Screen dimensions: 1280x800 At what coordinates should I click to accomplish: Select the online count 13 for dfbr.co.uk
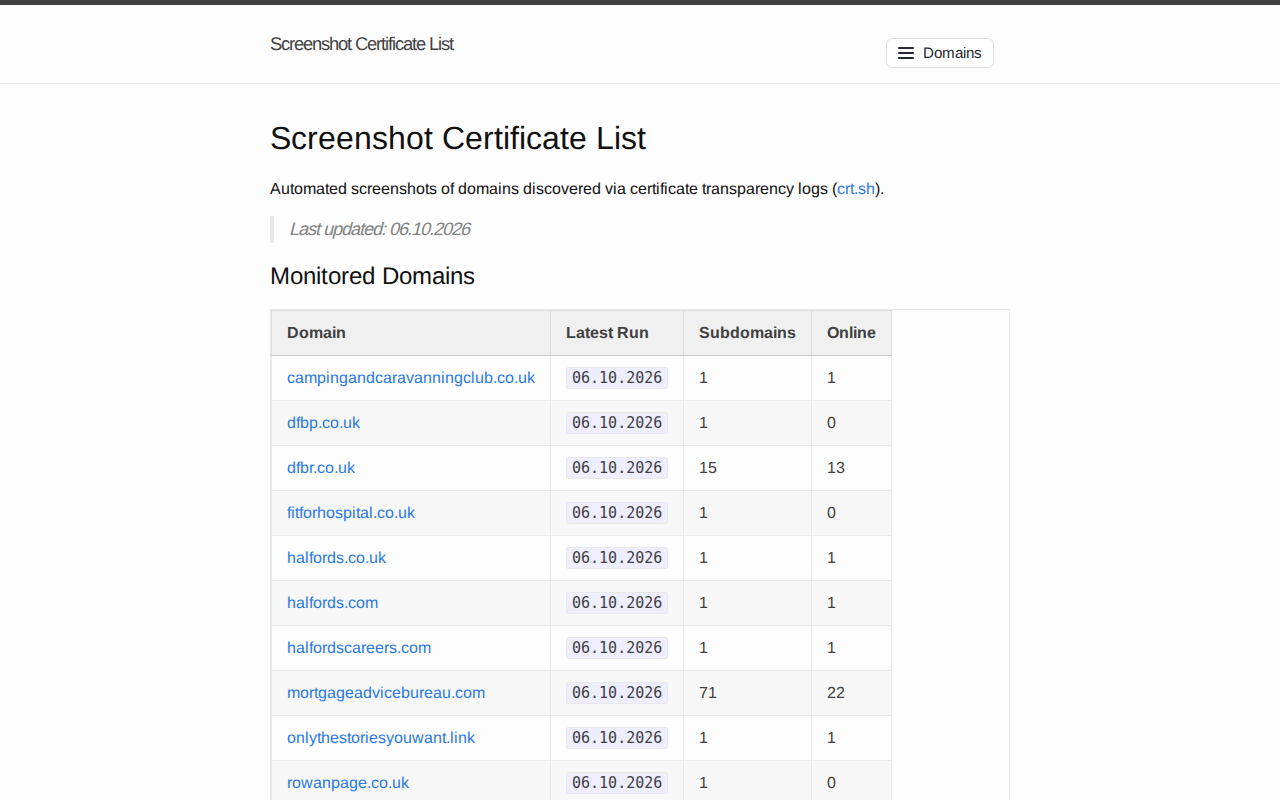pyautogui.click(x=836, y=468)
